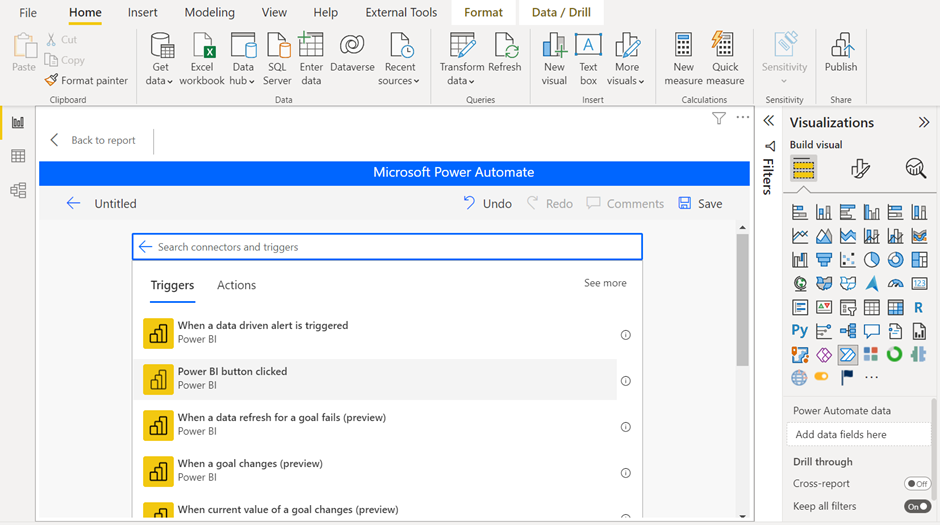This screenshot has width=940, height=525.
Task: Open Report view in left sidebar
Action: pyautogui.click(x=18, y=123)
